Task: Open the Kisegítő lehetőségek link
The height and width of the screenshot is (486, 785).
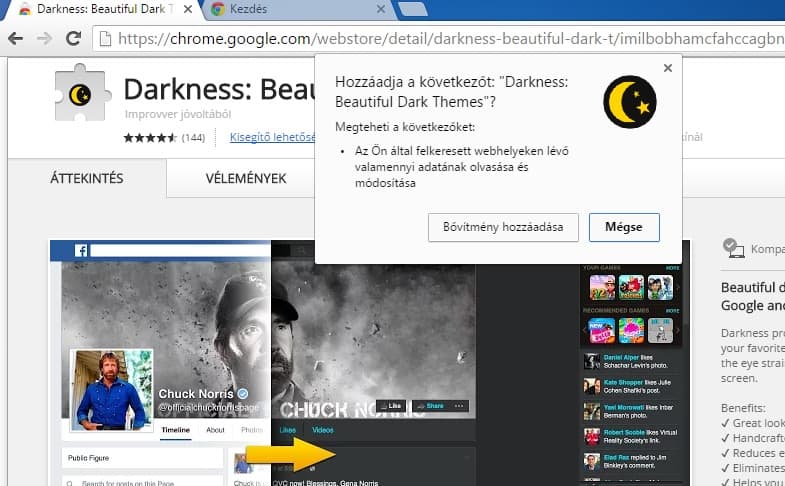Action: (273, 137)
